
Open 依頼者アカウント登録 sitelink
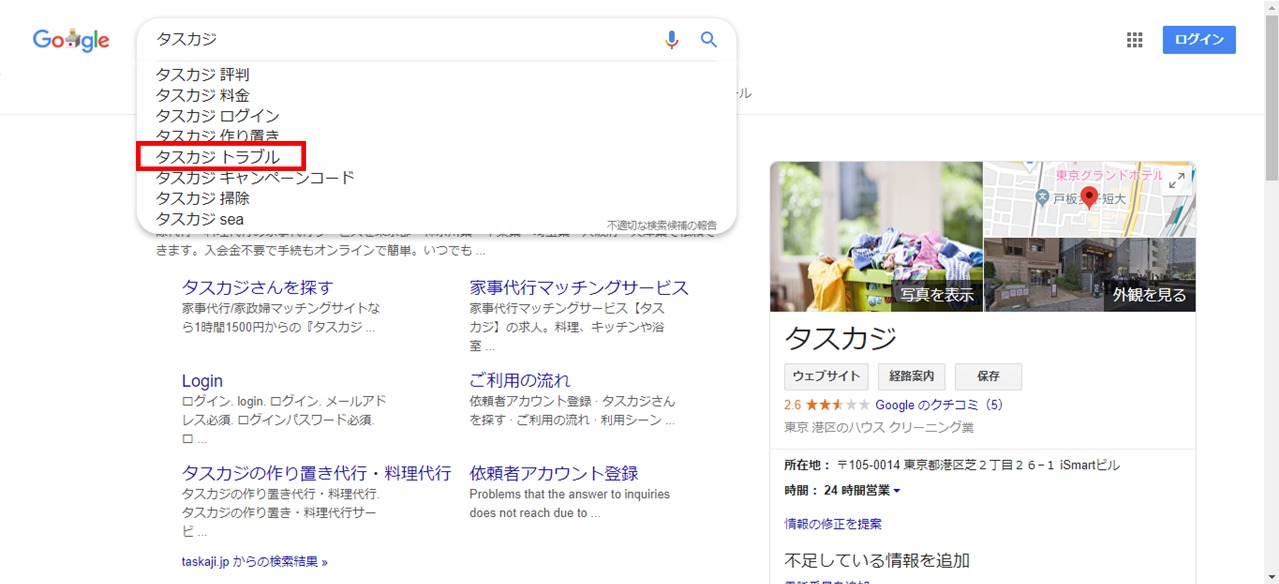(x=554, y=473)
